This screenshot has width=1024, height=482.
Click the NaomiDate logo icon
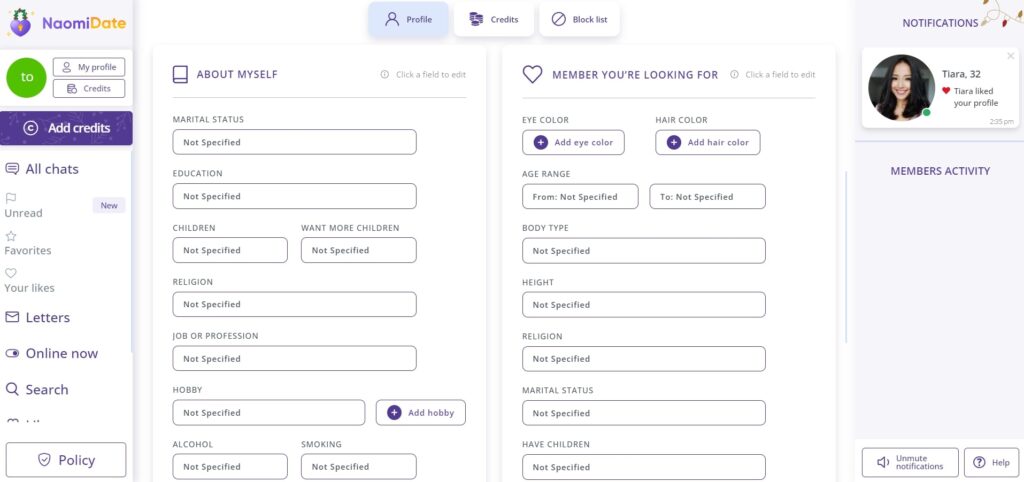click(20, 22)
